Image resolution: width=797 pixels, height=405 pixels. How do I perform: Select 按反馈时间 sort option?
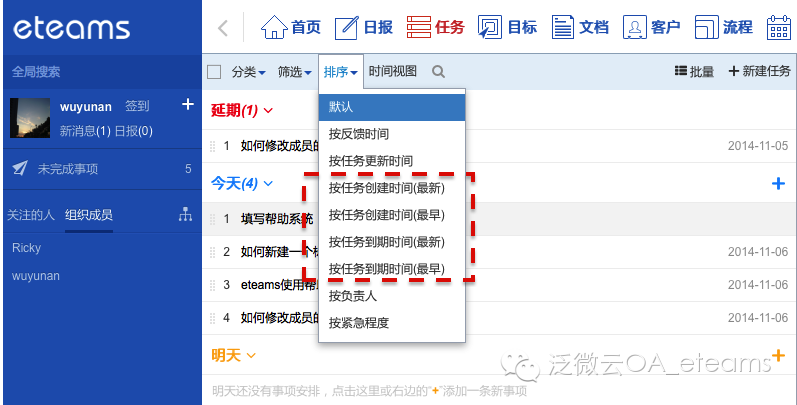tap(392, 134)
